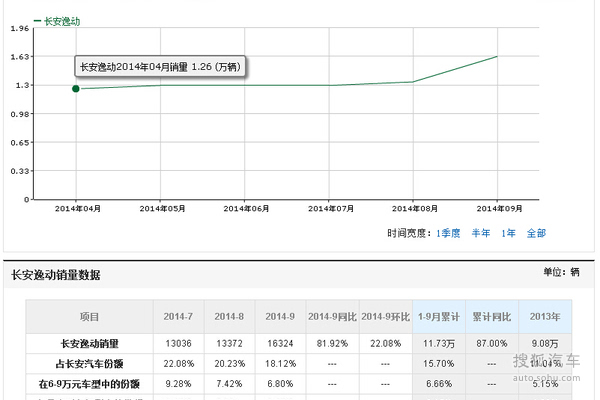The image size is (600, 400).
Task: Toggle the 长安逸动 legend series
Action: pos(58,20)
